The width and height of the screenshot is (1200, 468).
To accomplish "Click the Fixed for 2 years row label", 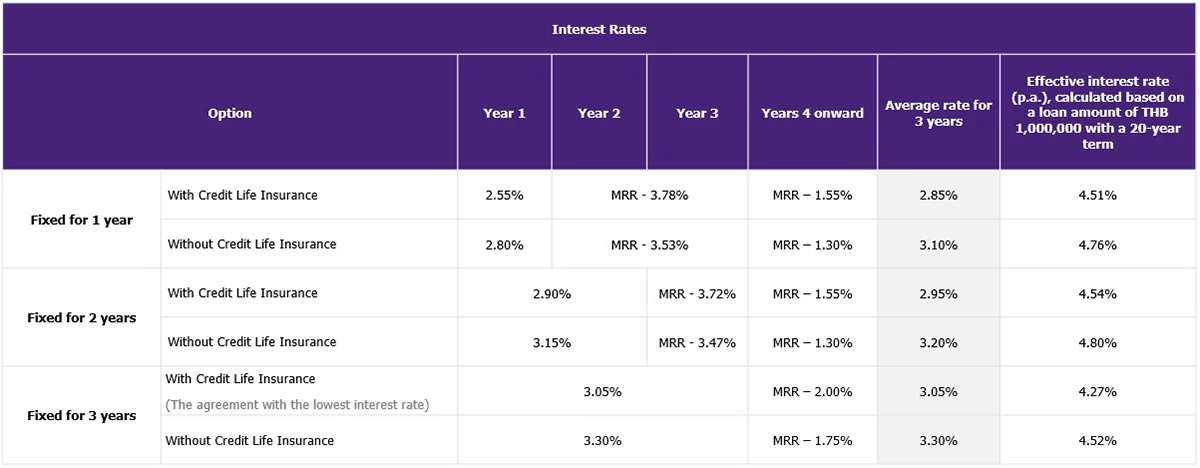I will tap(81, 318).
